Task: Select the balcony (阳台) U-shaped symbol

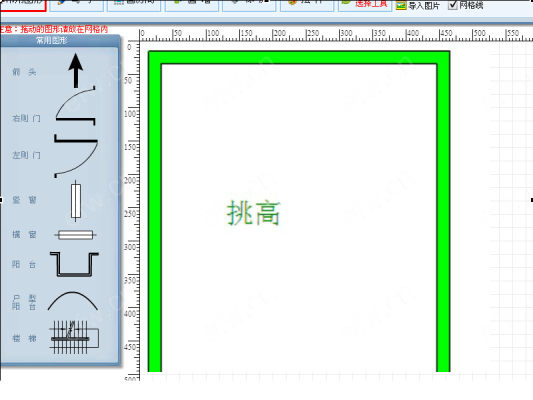Action: pos(74,264)
